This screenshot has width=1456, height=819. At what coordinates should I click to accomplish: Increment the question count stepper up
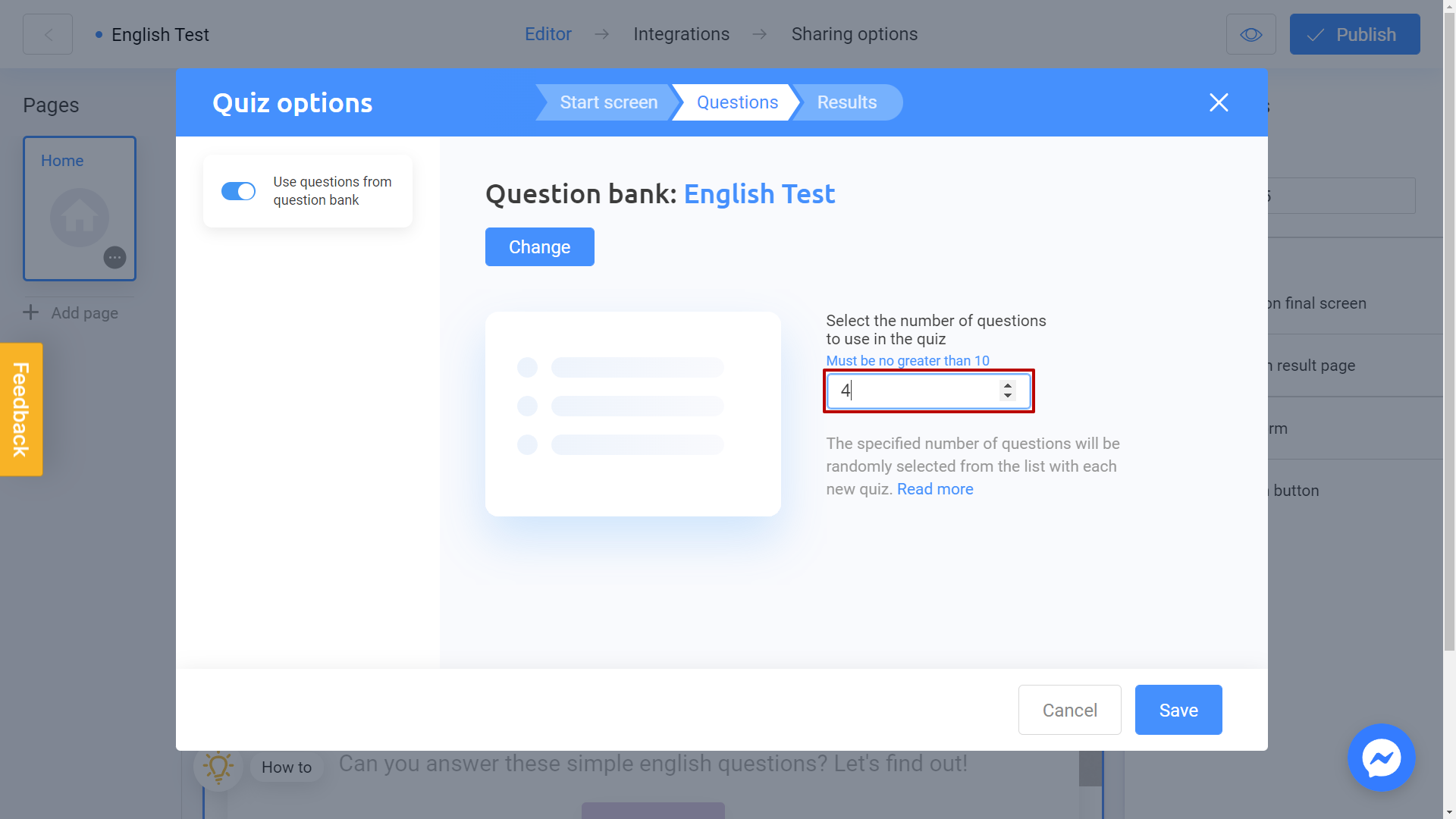tap(1009, 385)
